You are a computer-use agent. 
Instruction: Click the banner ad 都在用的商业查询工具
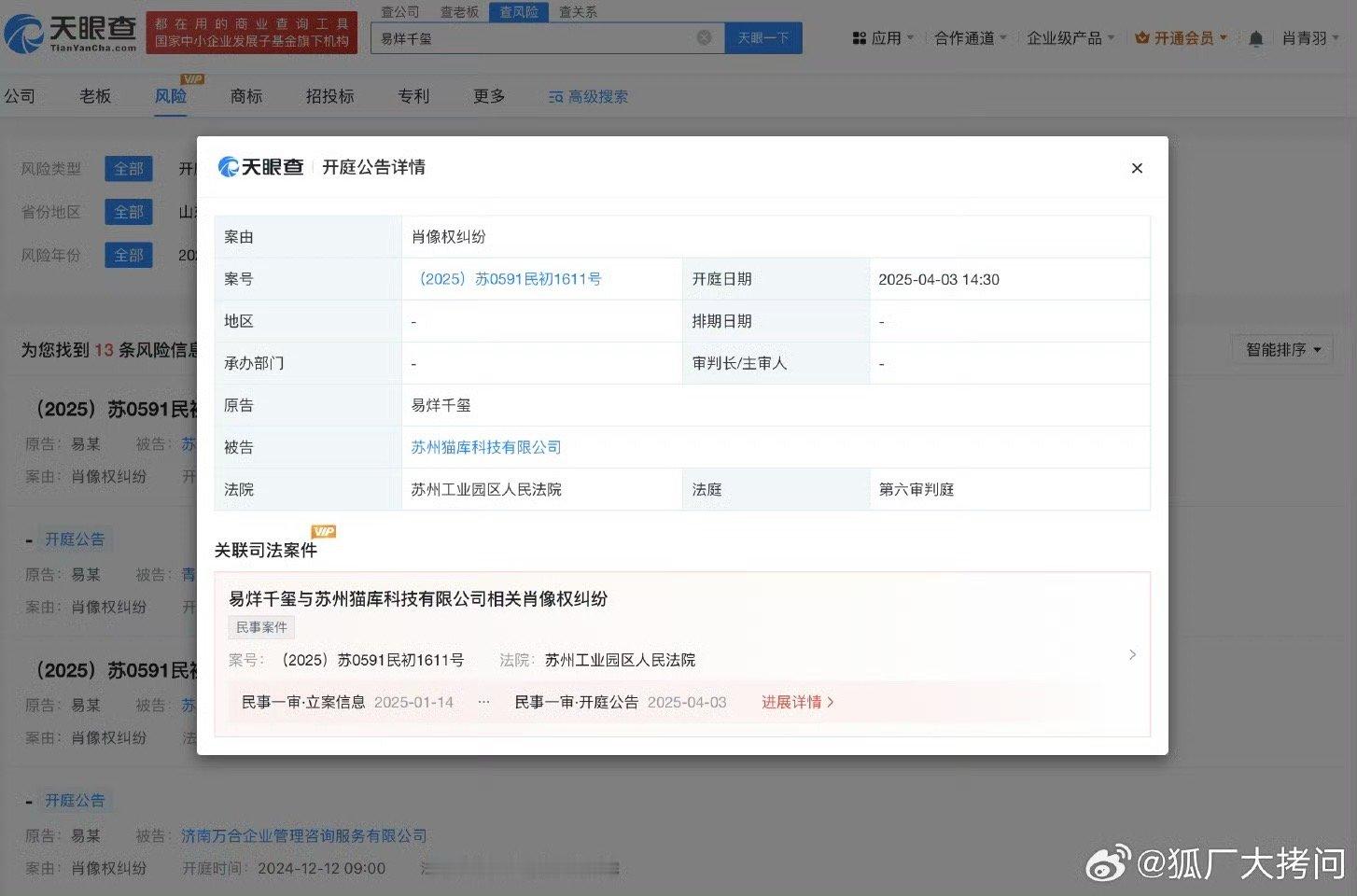[x=252, y=33]
